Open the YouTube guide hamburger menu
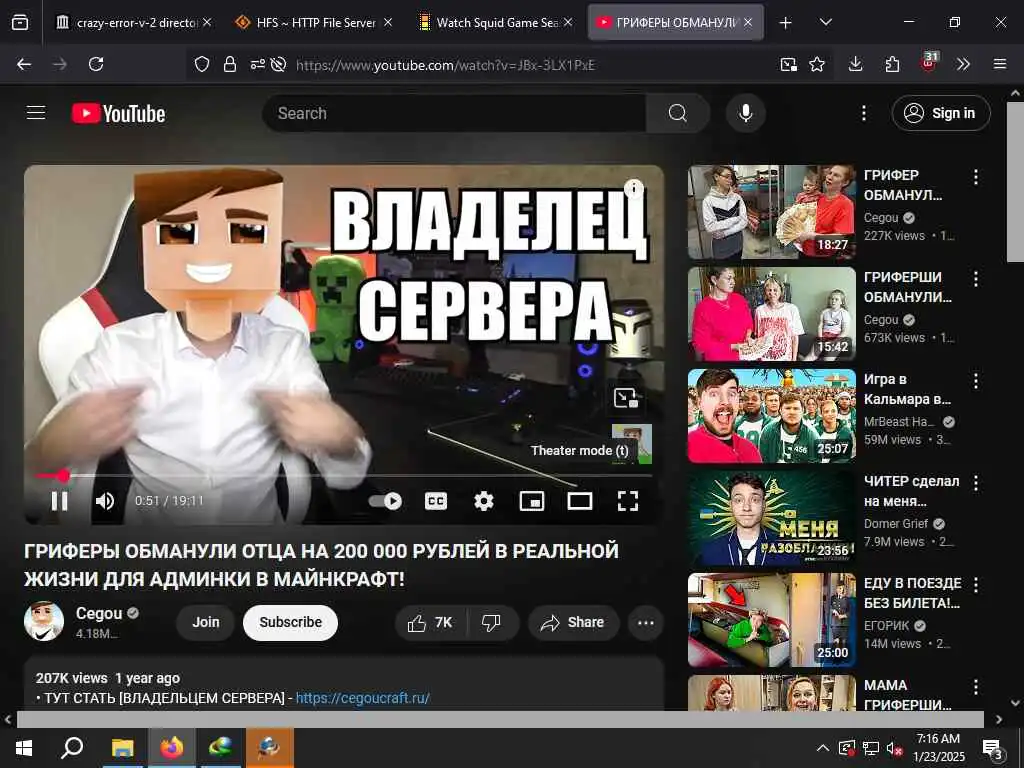Image resolution: width=1024 pixels, height=768 pixels. [x=36, y=113]
